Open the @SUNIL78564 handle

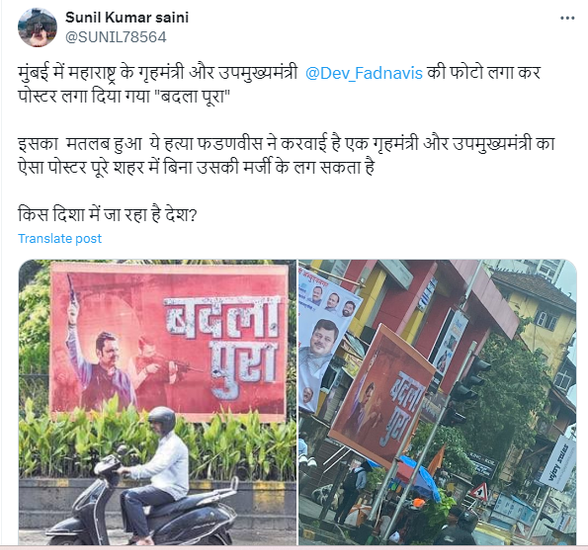[116, 37]
